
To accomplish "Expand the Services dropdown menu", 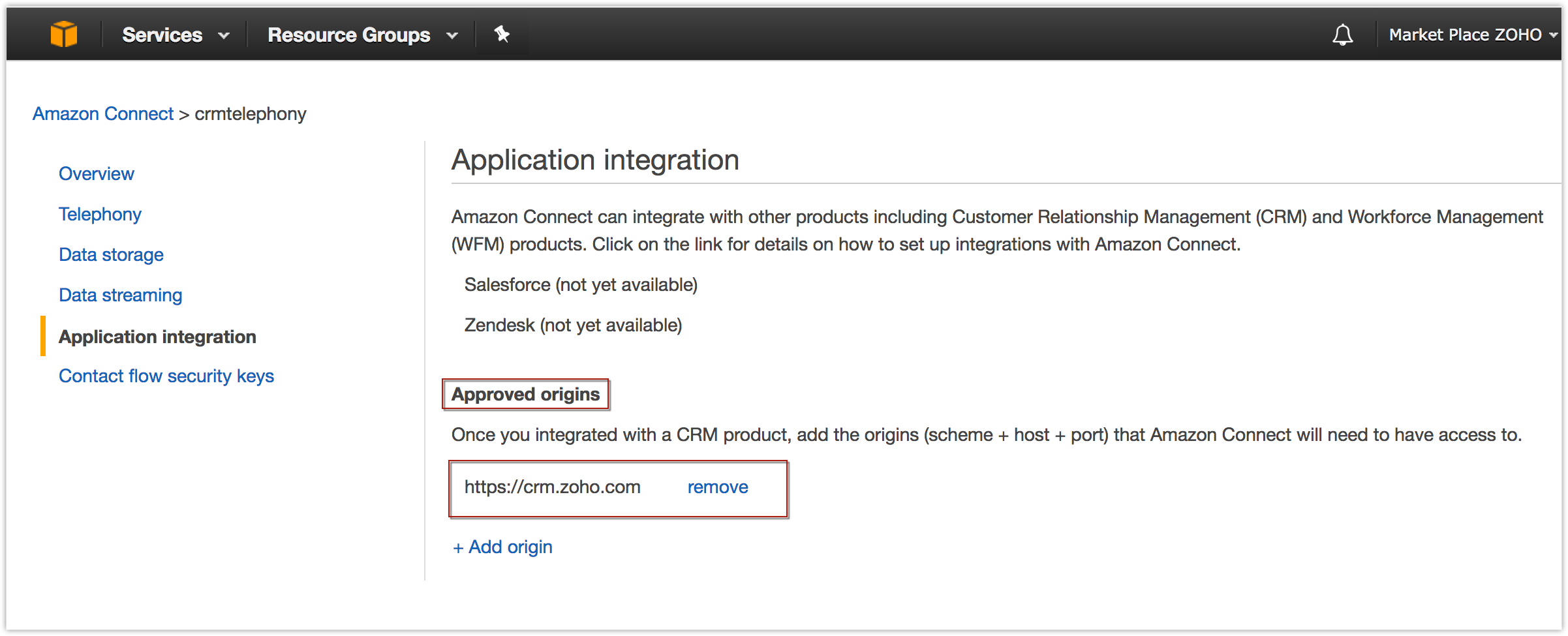I will (x=175, y=35).
